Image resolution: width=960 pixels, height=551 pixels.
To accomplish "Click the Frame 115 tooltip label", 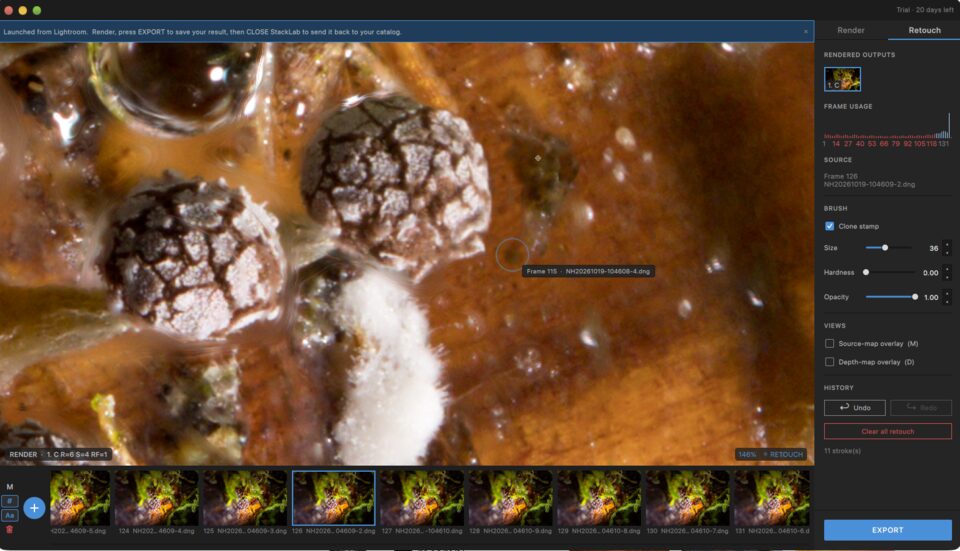I will tap(588, 271).
